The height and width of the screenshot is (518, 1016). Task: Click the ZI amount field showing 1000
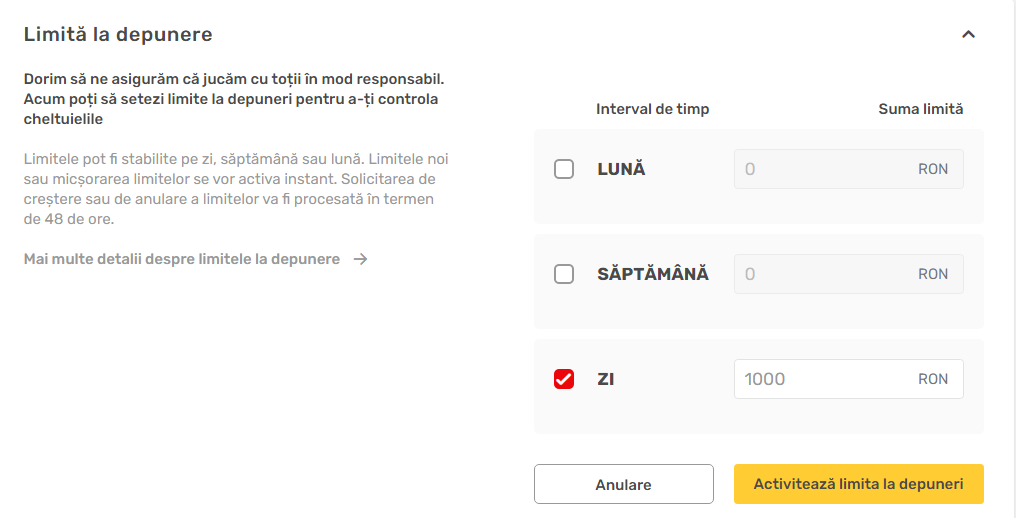pyautogui.click(x=848, y=379)
